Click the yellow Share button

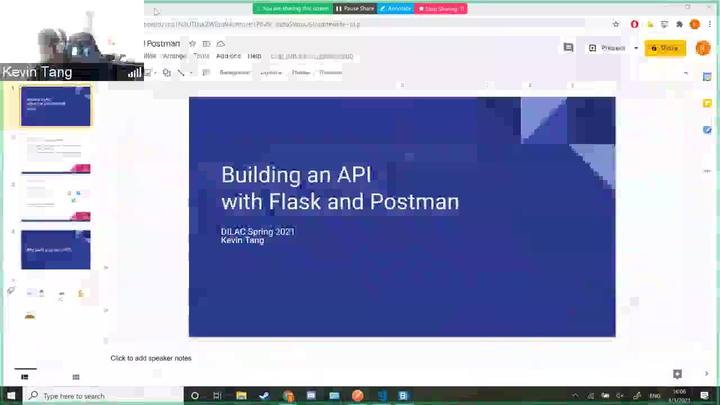(x=665, y=48)
